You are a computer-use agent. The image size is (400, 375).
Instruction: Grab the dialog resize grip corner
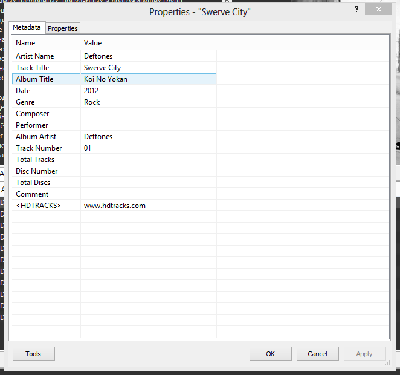coord(387,363)
